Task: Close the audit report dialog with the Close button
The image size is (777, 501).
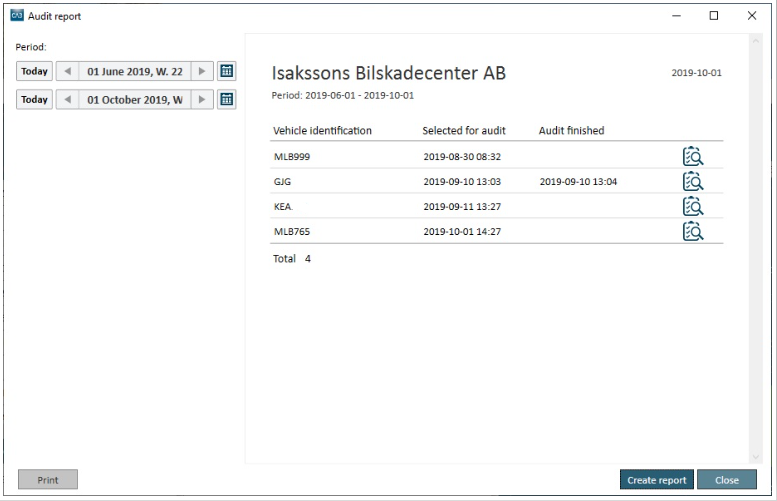Action: pos(727,480)
